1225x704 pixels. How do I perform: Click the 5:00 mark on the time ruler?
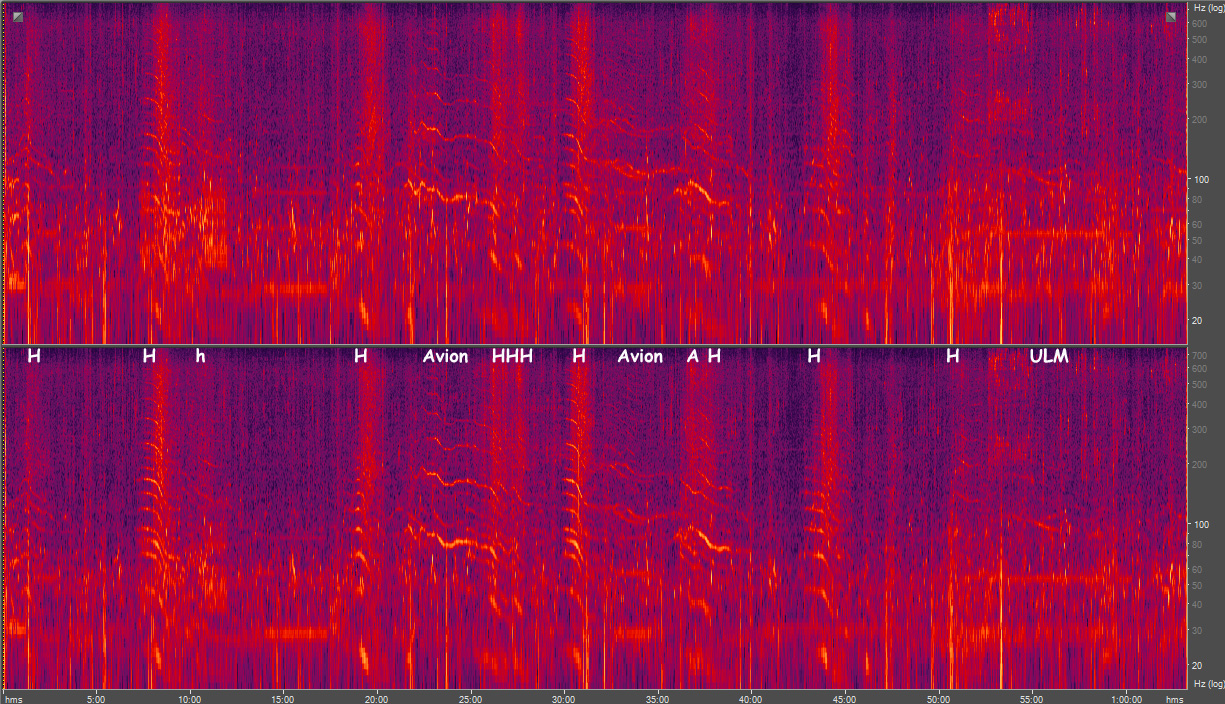[96, 698]
